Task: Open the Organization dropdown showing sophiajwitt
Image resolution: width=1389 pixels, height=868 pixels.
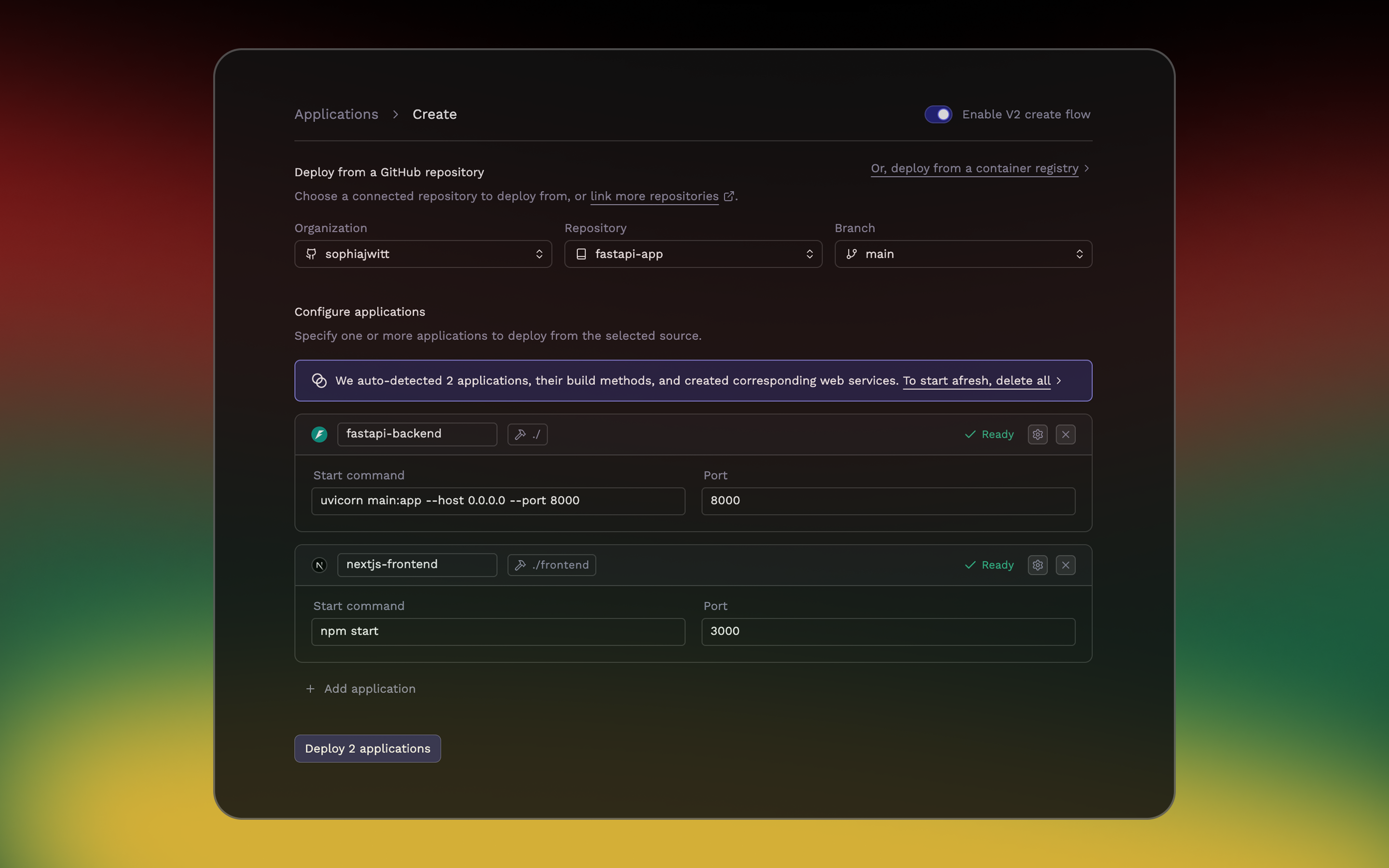Action: pos(423,254)
